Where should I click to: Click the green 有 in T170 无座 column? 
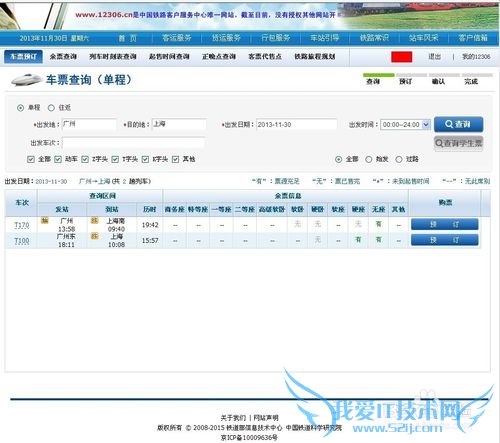[378, 224]
